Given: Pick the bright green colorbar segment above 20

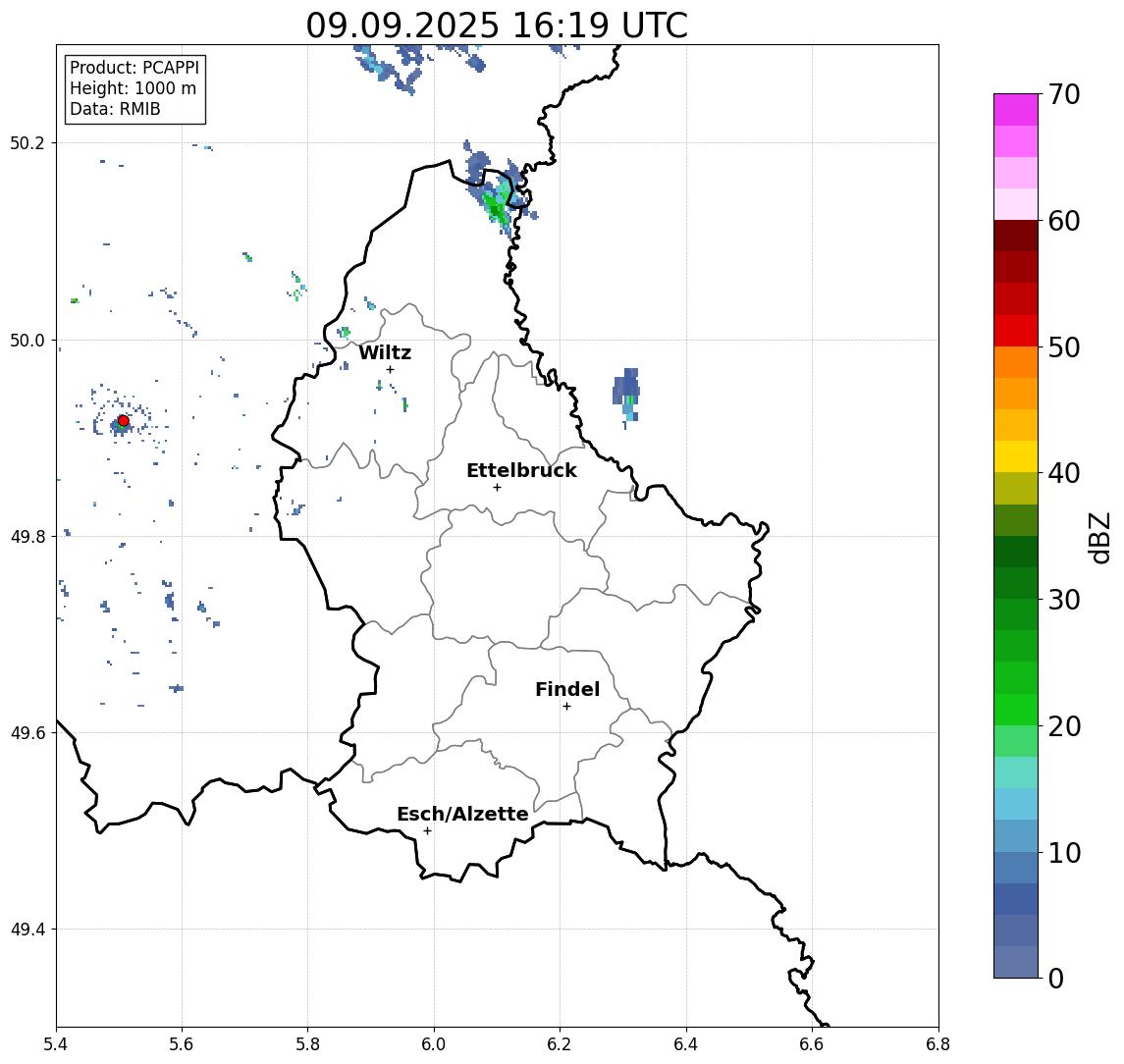Looking at the screenshot, I should pos(1016,710).
